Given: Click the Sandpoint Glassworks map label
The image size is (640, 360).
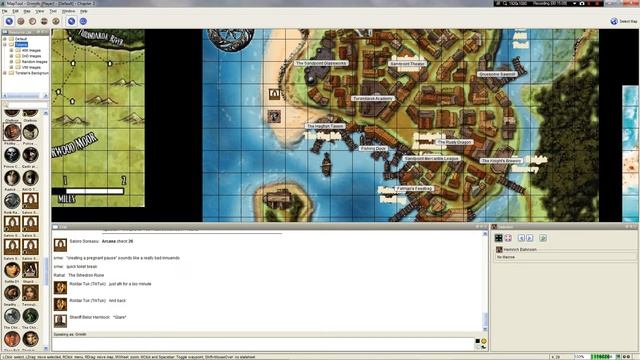Looking at the screenshot, I should [321, 63].
